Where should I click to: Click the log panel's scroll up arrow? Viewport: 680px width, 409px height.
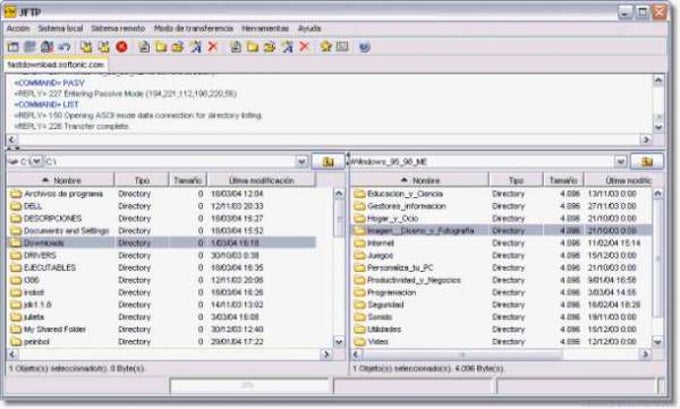pos(658,80)
